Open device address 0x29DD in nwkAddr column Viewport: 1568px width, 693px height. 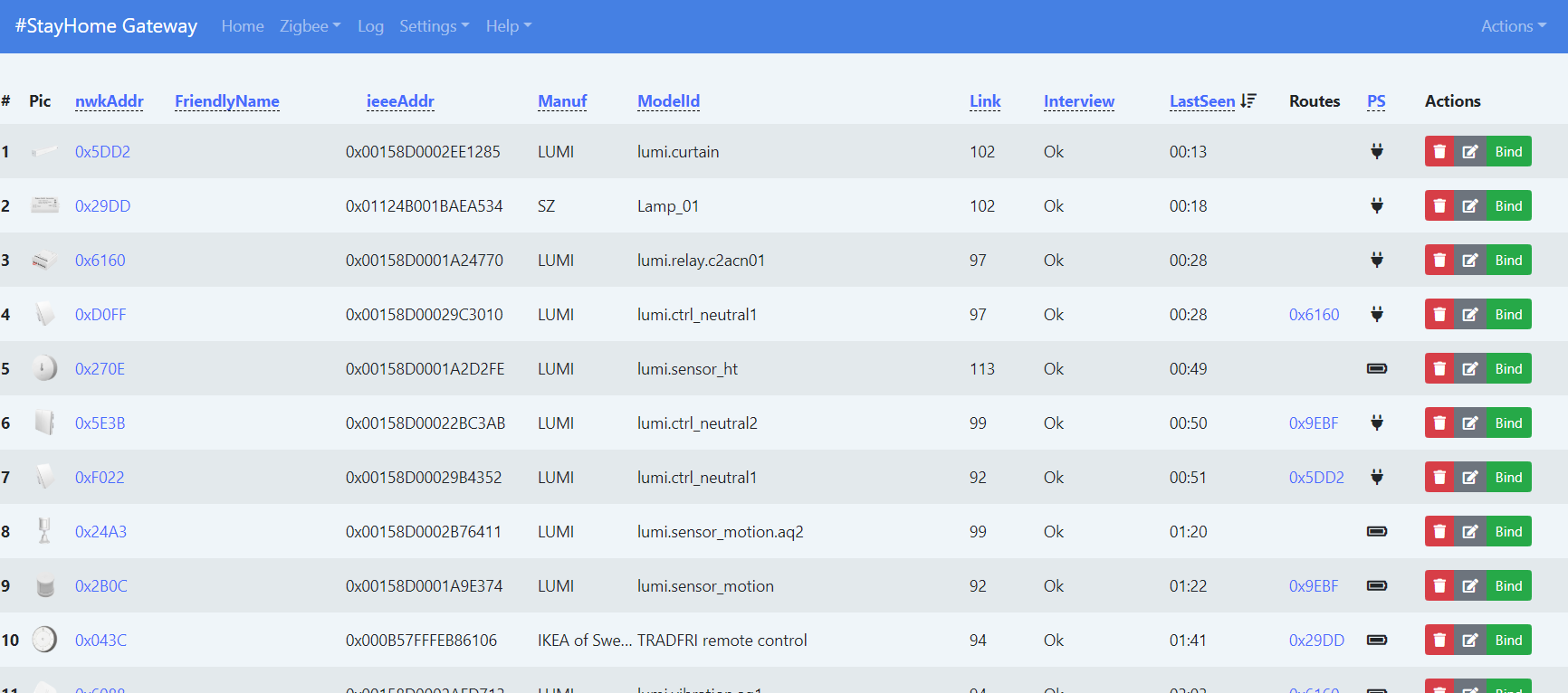tap(102, 205)
